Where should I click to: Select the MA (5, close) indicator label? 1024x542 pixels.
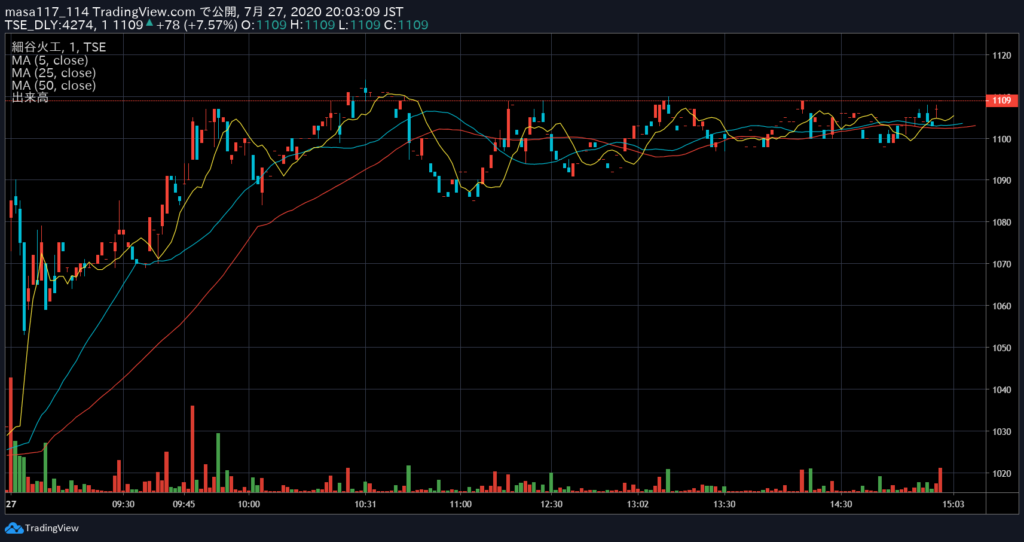coord(50,61)
